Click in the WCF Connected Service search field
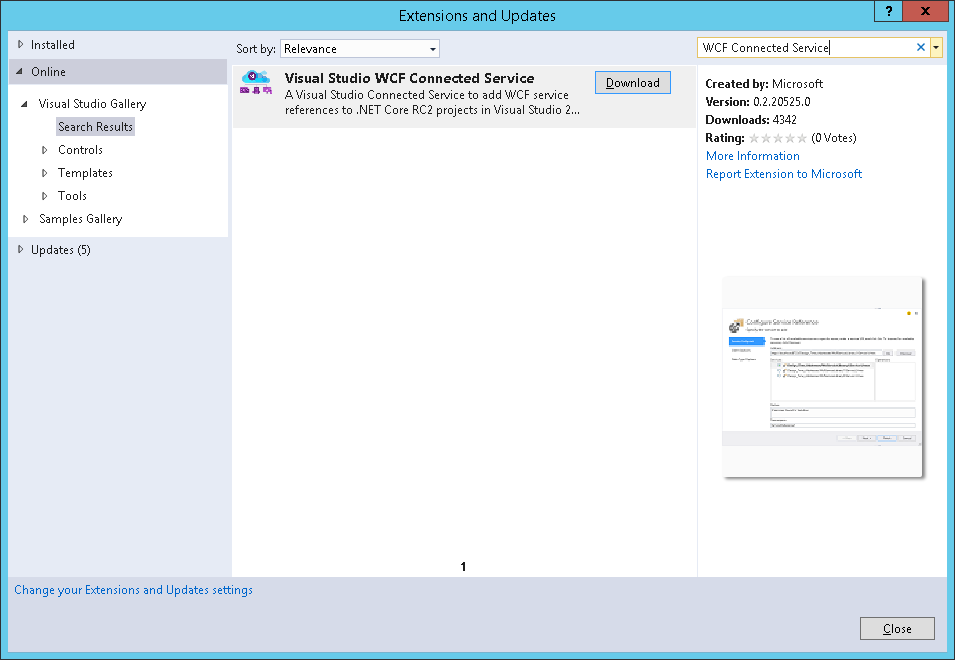Viewport: 955px width, 660px height. click(x=807, y=47)
